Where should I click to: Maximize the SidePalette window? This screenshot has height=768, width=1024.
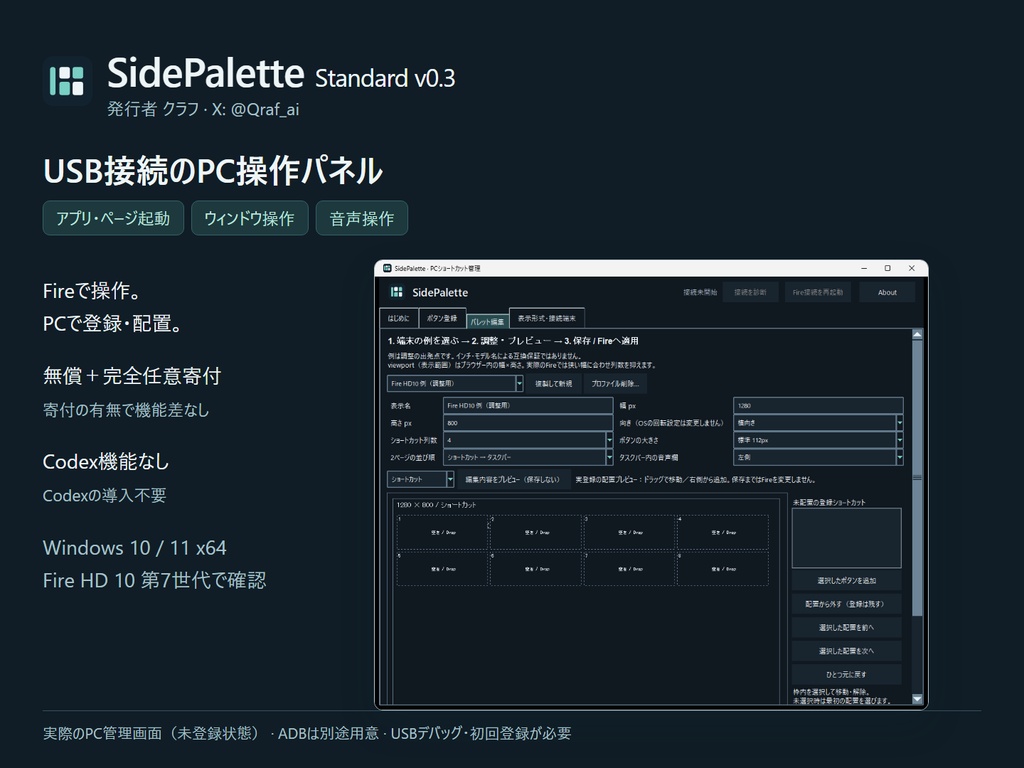click(x=888, y=268)
